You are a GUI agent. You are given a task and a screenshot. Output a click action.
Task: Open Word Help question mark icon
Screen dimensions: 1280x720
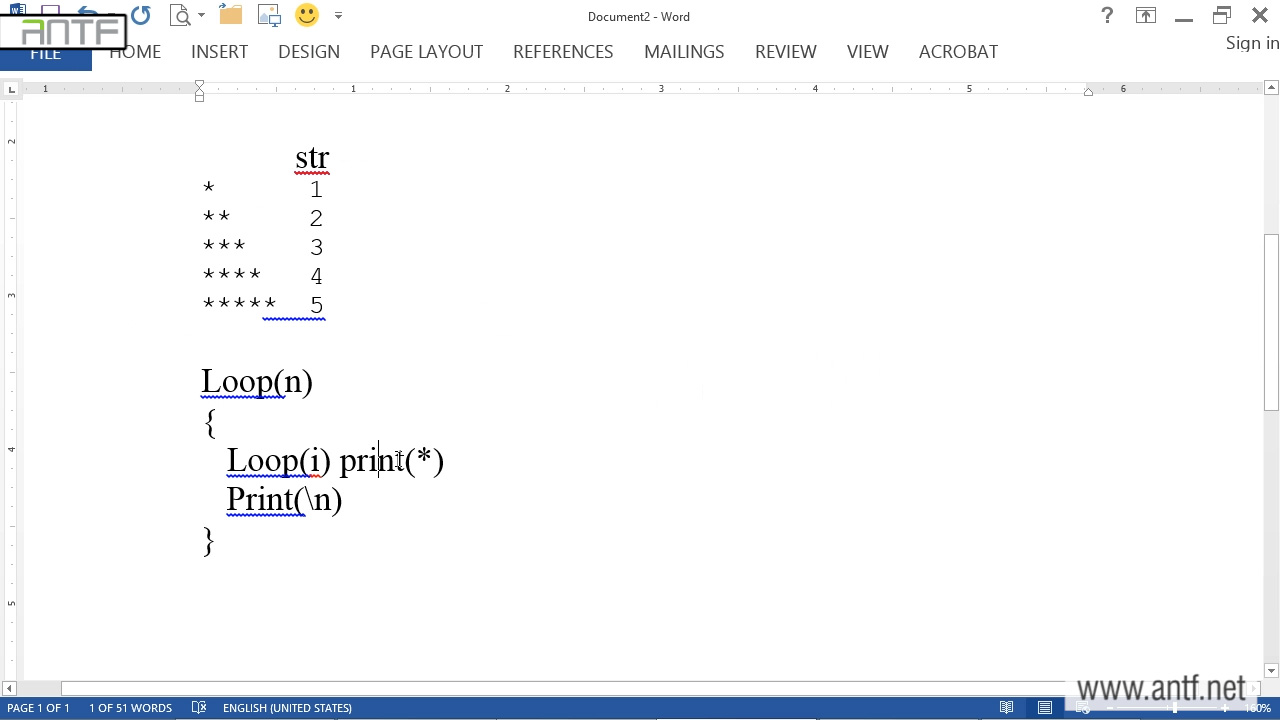(x=1107, y=16)
